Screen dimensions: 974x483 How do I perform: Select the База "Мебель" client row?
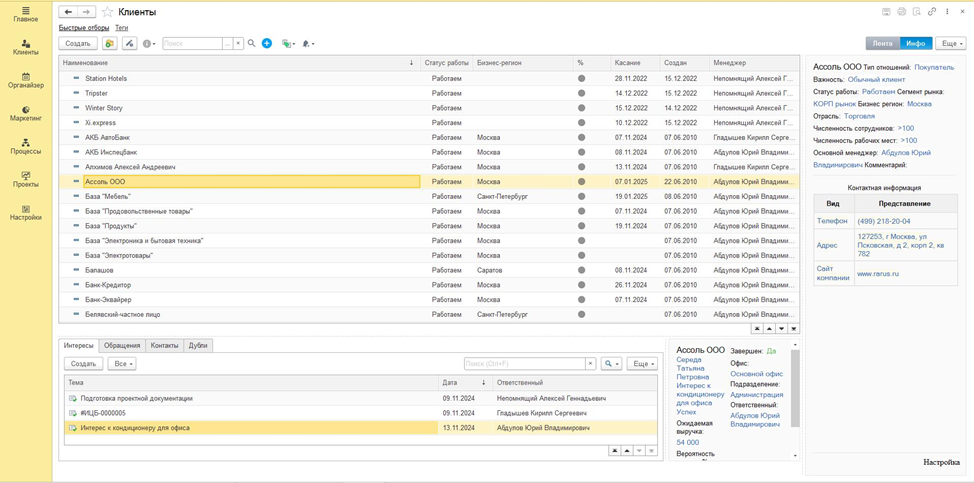tap(429, 196)
